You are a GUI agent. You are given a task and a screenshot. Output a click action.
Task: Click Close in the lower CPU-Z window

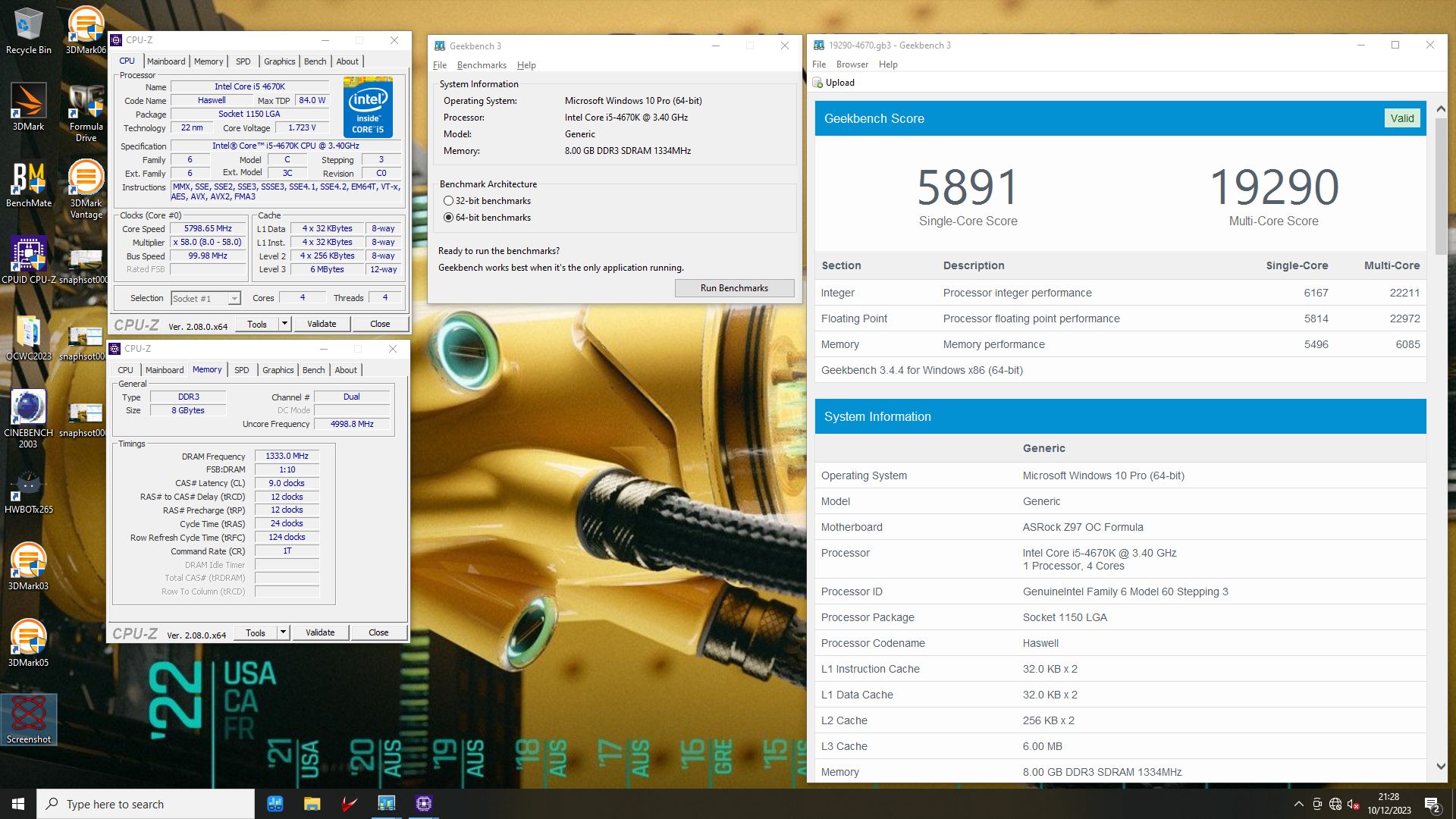(x=378, y=632)
